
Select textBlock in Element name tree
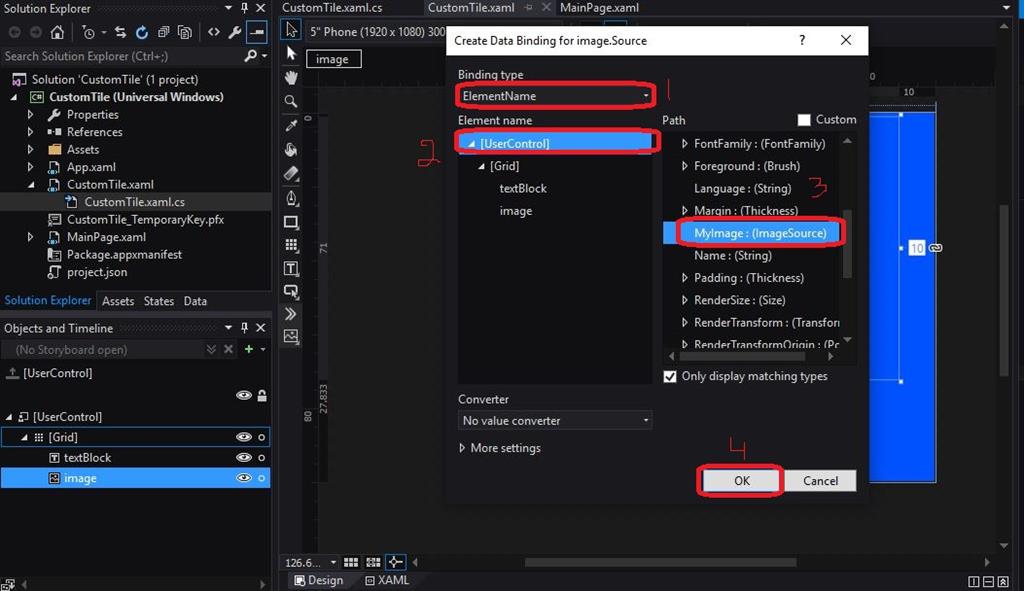click(523, 189)
